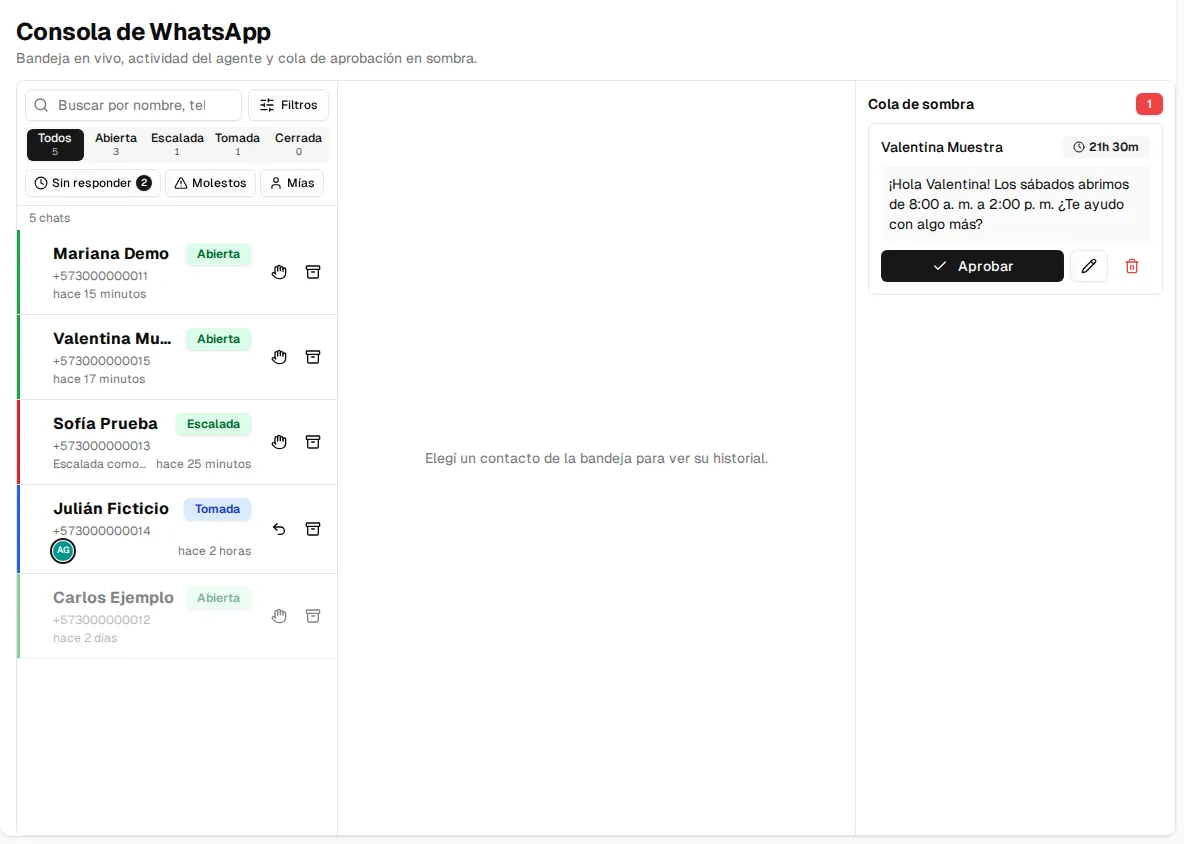Toggle the Sin responder quick filter

pos(93,183)
